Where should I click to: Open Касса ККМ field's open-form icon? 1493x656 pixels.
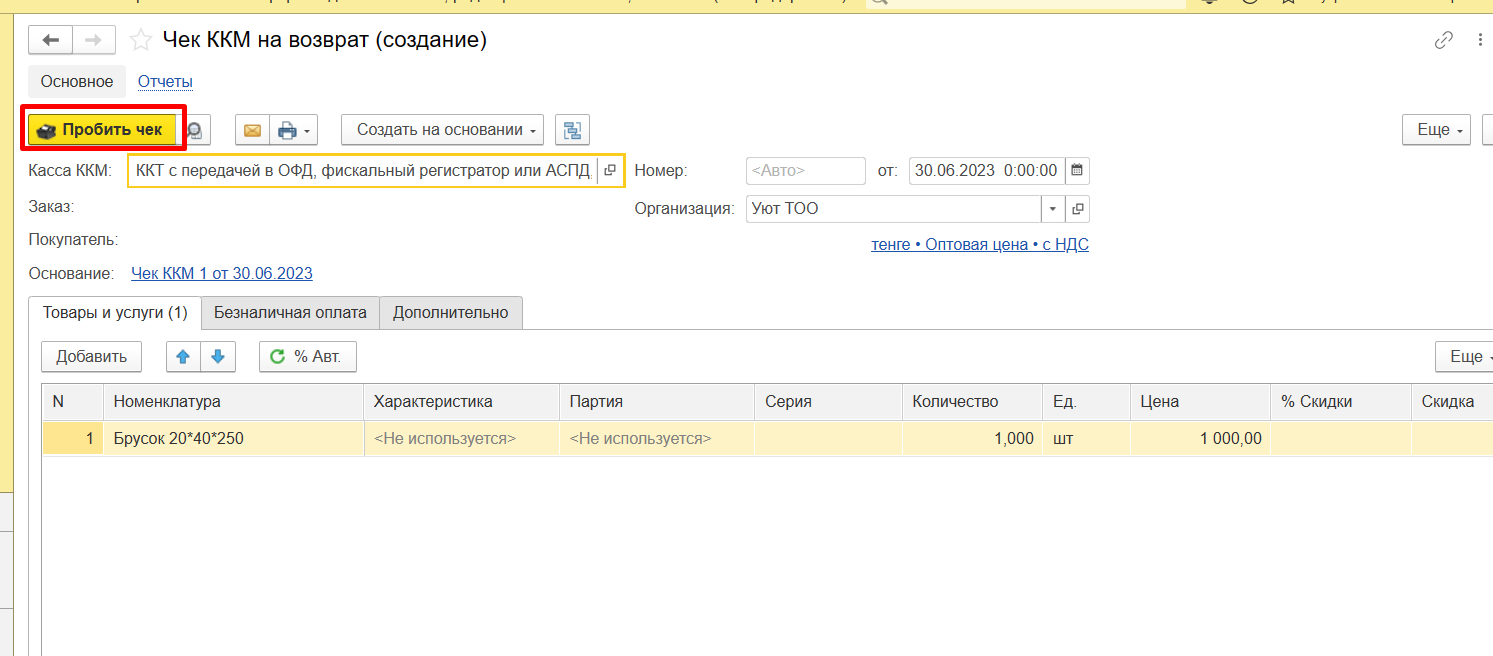610,171
